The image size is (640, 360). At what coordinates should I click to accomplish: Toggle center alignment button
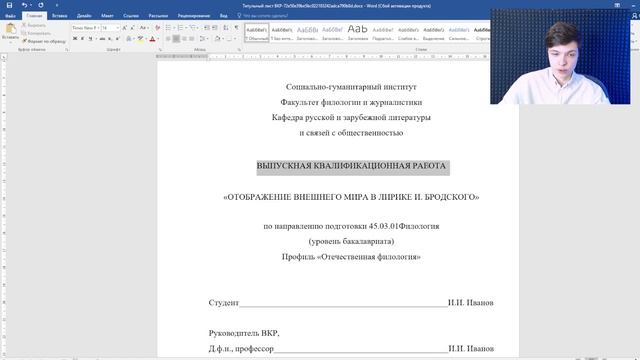(x=176, y=39)
